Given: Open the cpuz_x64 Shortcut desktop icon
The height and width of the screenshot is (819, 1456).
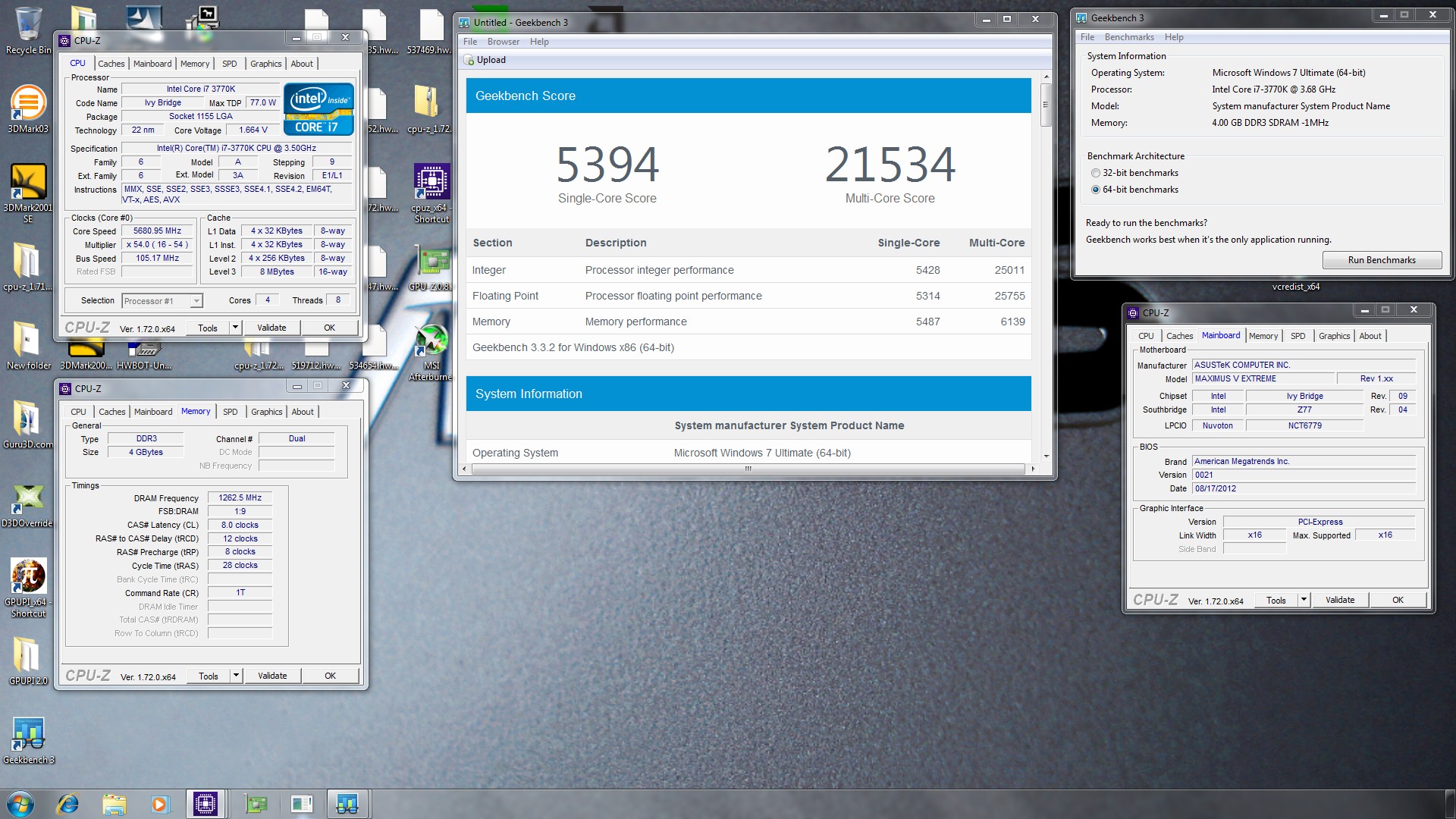Looking at the screenshot, I should coord(431,193).
